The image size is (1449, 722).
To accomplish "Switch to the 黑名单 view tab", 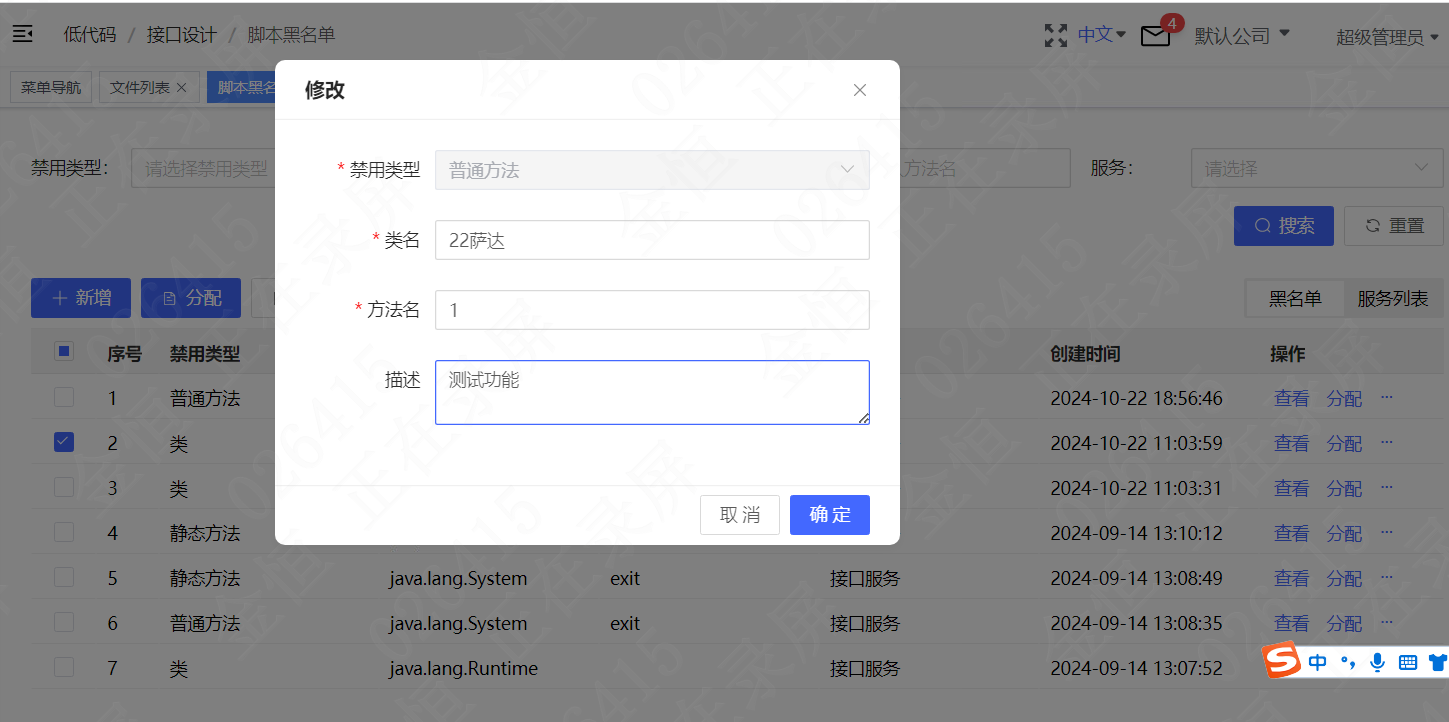I will 1295,299.
